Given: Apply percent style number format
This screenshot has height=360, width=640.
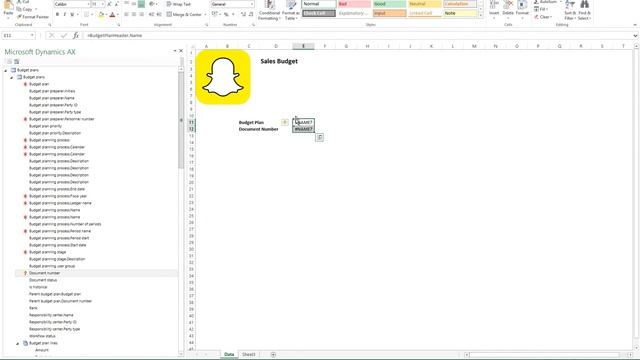Looking at the screenshot, I should point(226,15).
